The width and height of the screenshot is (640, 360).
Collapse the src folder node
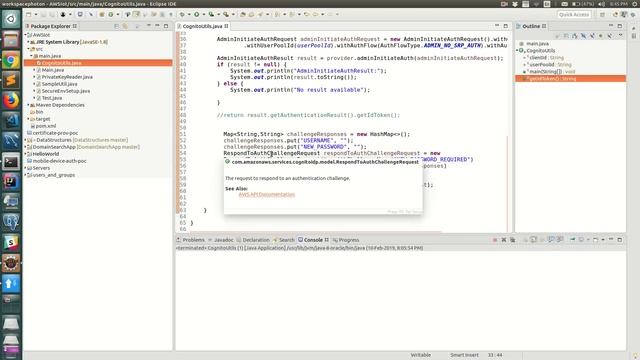tap(29, 49)
